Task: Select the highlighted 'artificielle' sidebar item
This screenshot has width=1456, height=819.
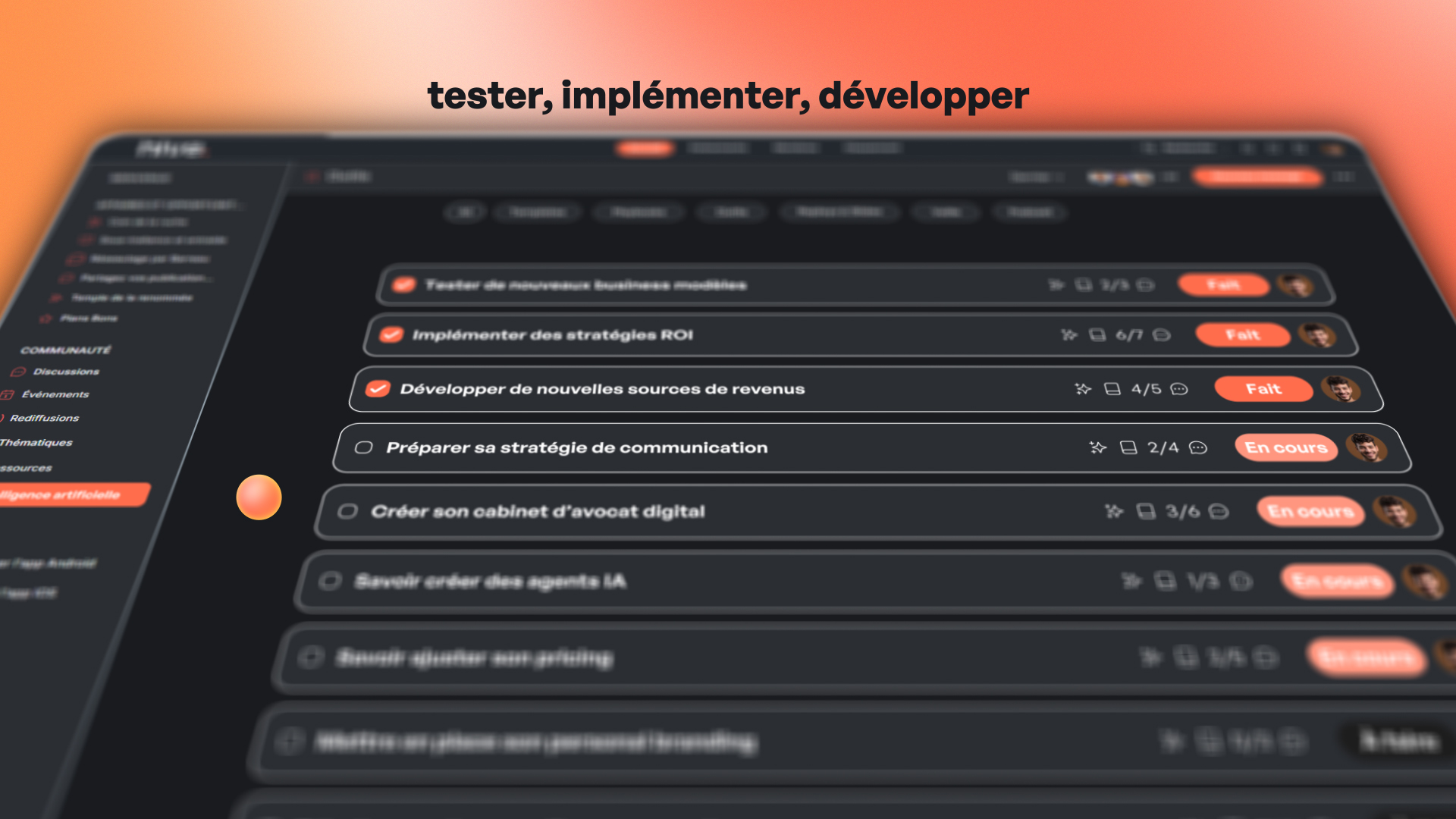Action: click(74, 495)
